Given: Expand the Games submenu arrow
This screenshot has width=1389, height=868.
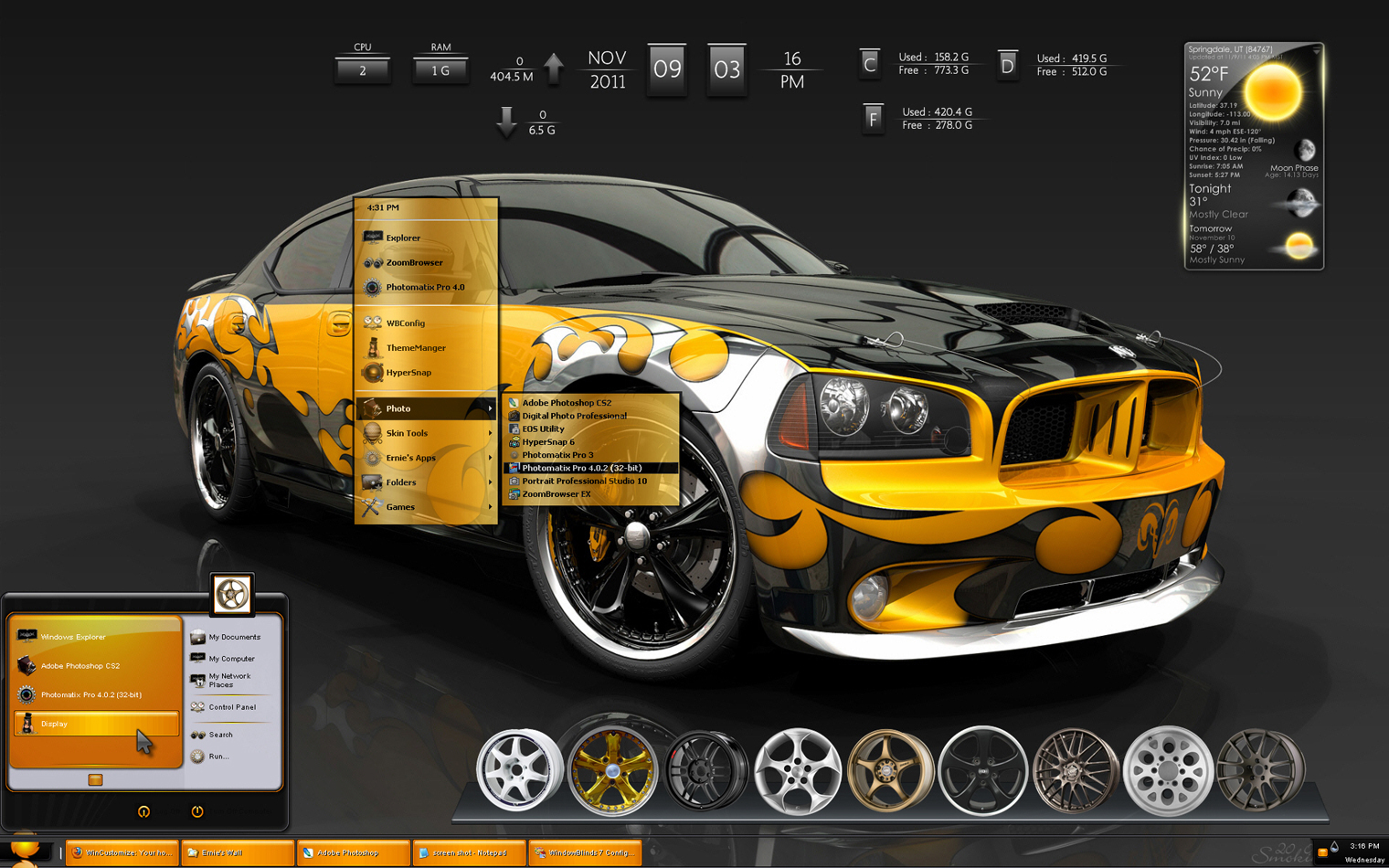Looking at the screenshot, I should pos(491,507).
